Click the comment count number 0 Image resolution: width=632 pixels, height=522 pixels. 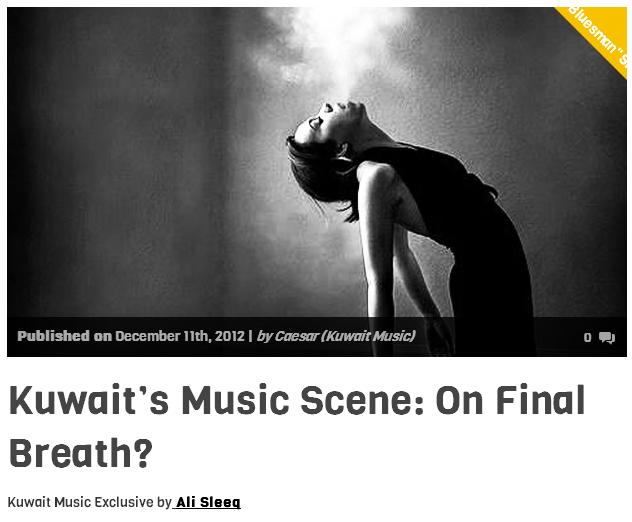coord(588,337)
